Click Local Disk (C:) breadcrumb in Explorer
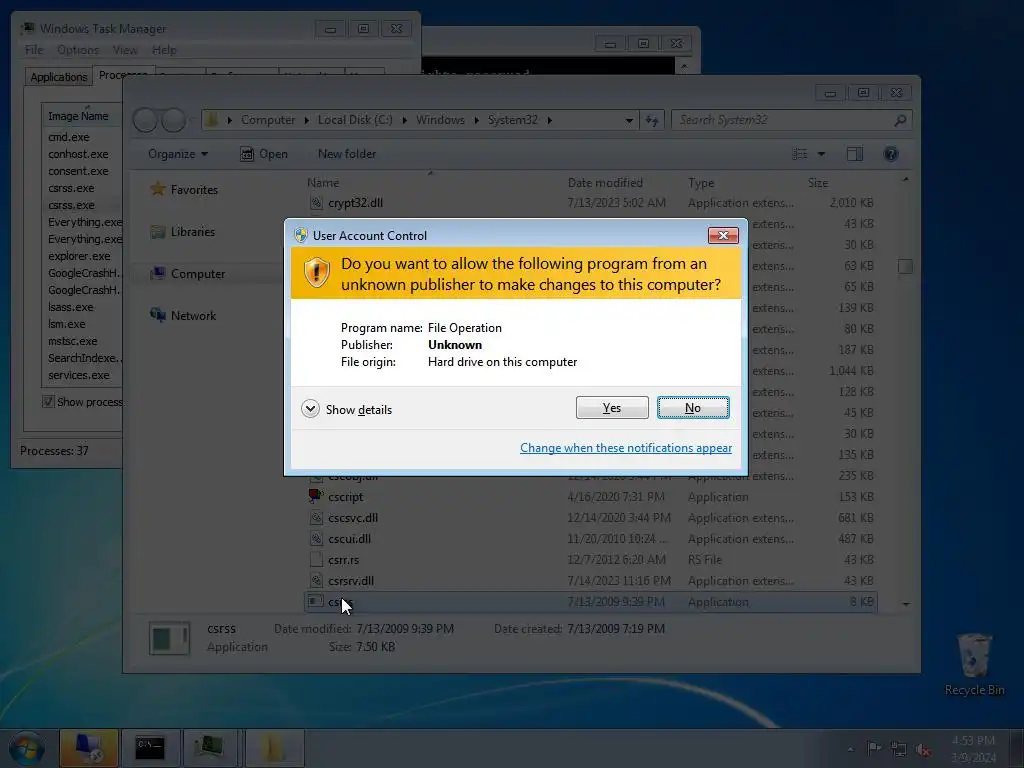Image resolution: width=1024 pixels, height=768 pixels. coord(355,120)
